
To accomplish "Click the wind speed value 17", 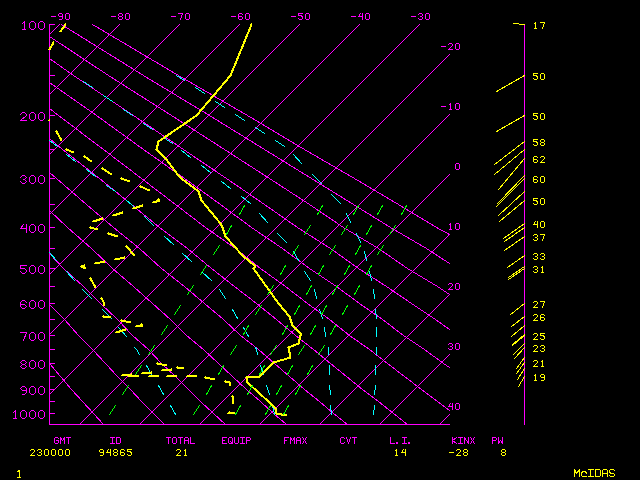I will (x=538, y=26).
